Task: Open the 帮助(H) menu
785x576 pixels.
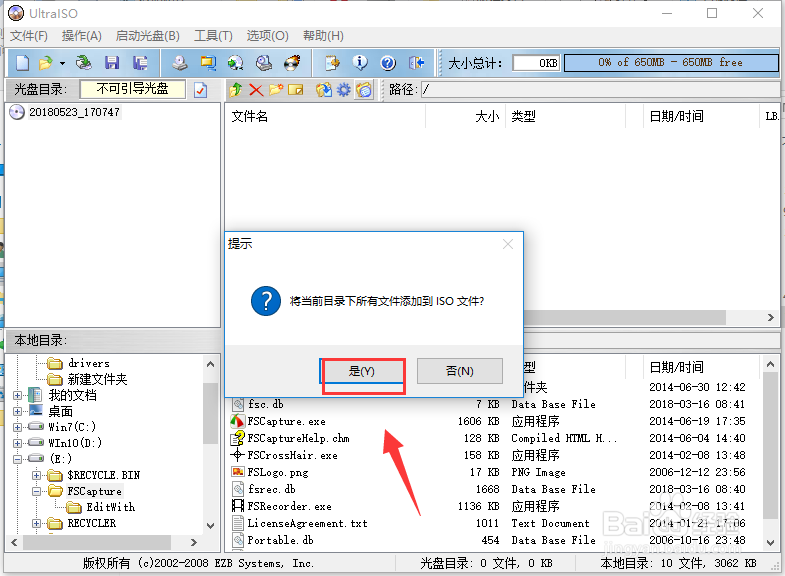Action: pos(323,36)
